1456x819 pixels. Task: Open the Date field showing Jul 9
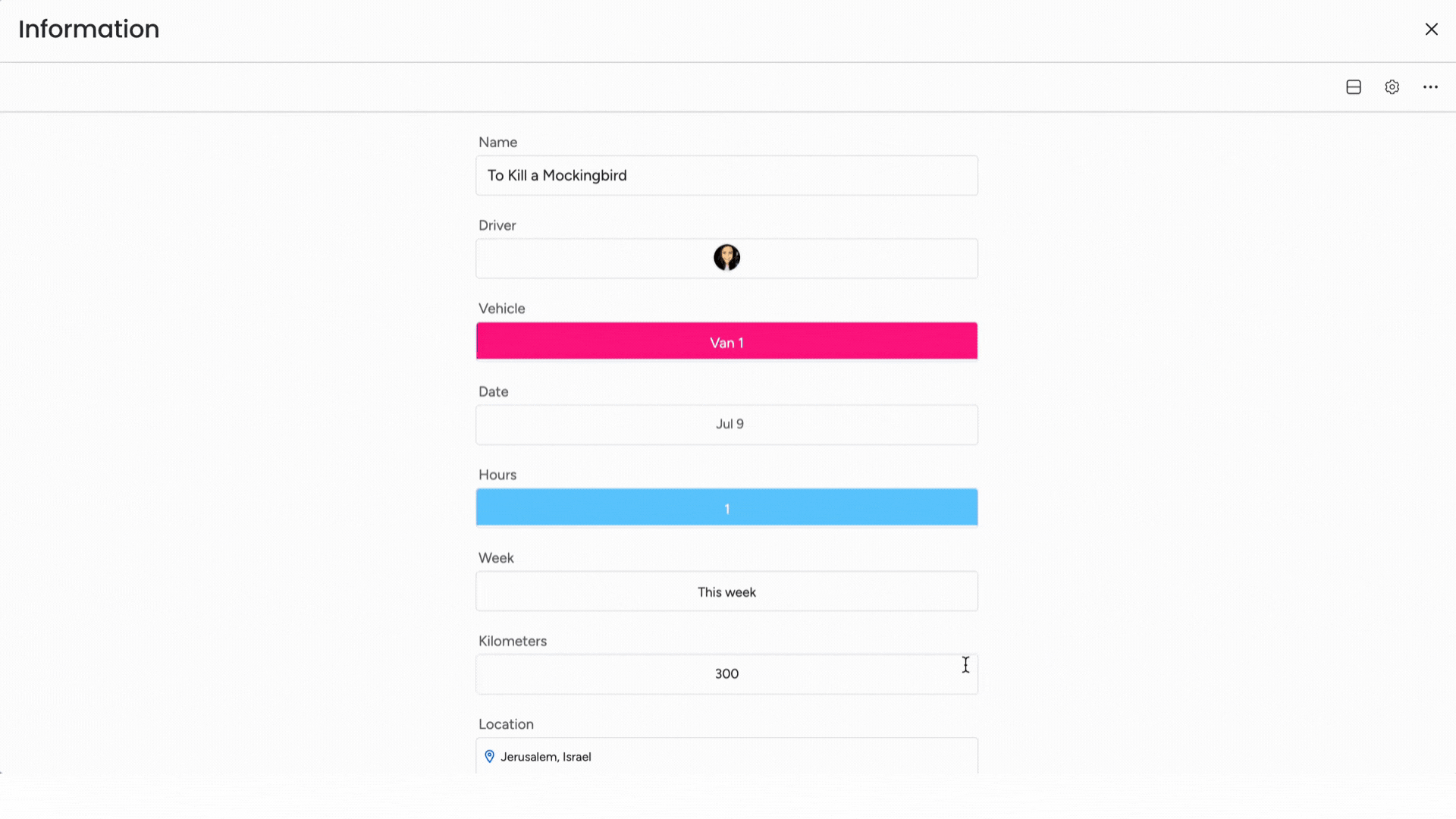727,423
